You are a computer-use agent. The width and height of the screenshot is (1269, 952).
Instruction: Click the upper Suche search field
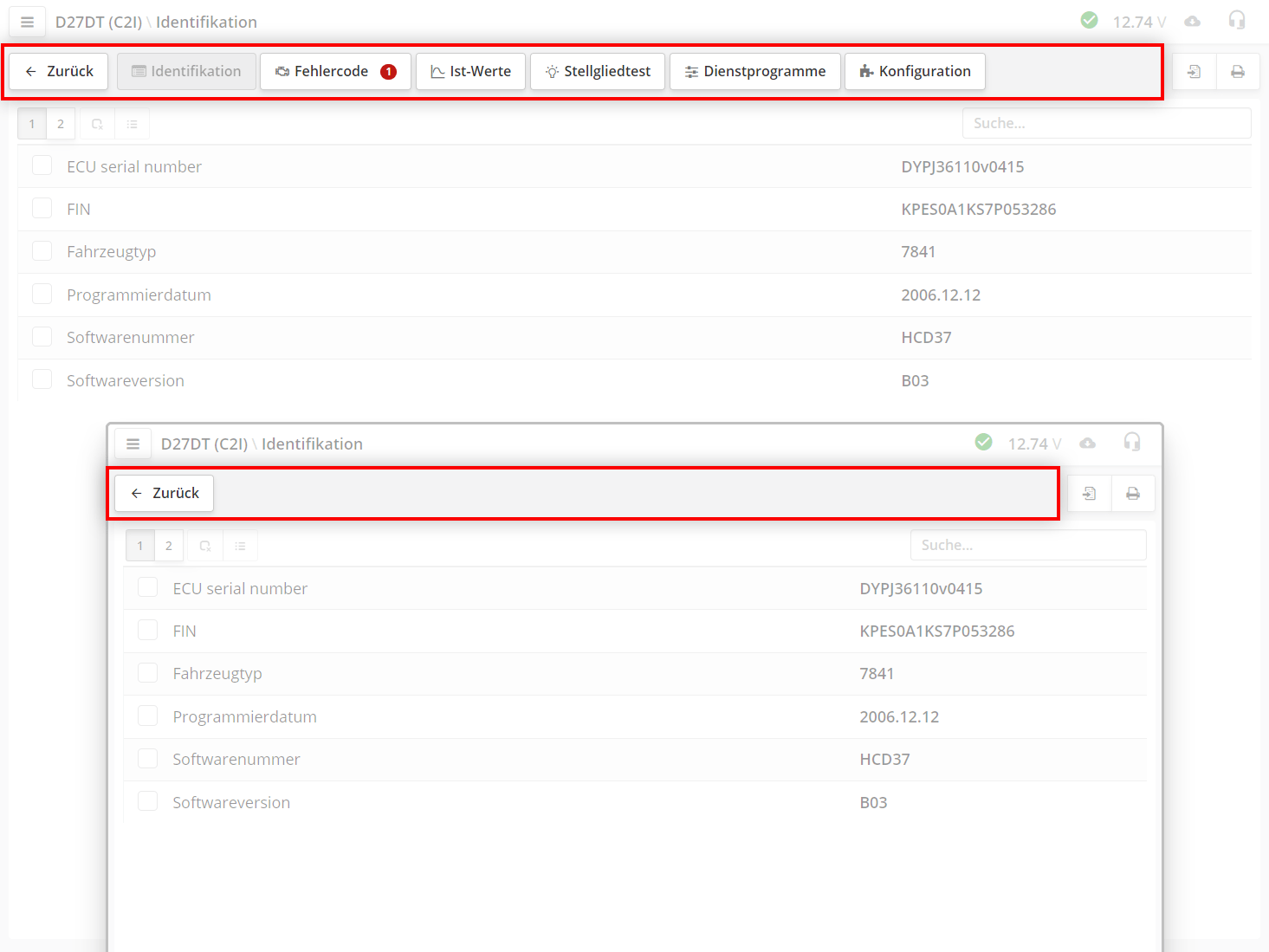click(x=1105, y=123)
